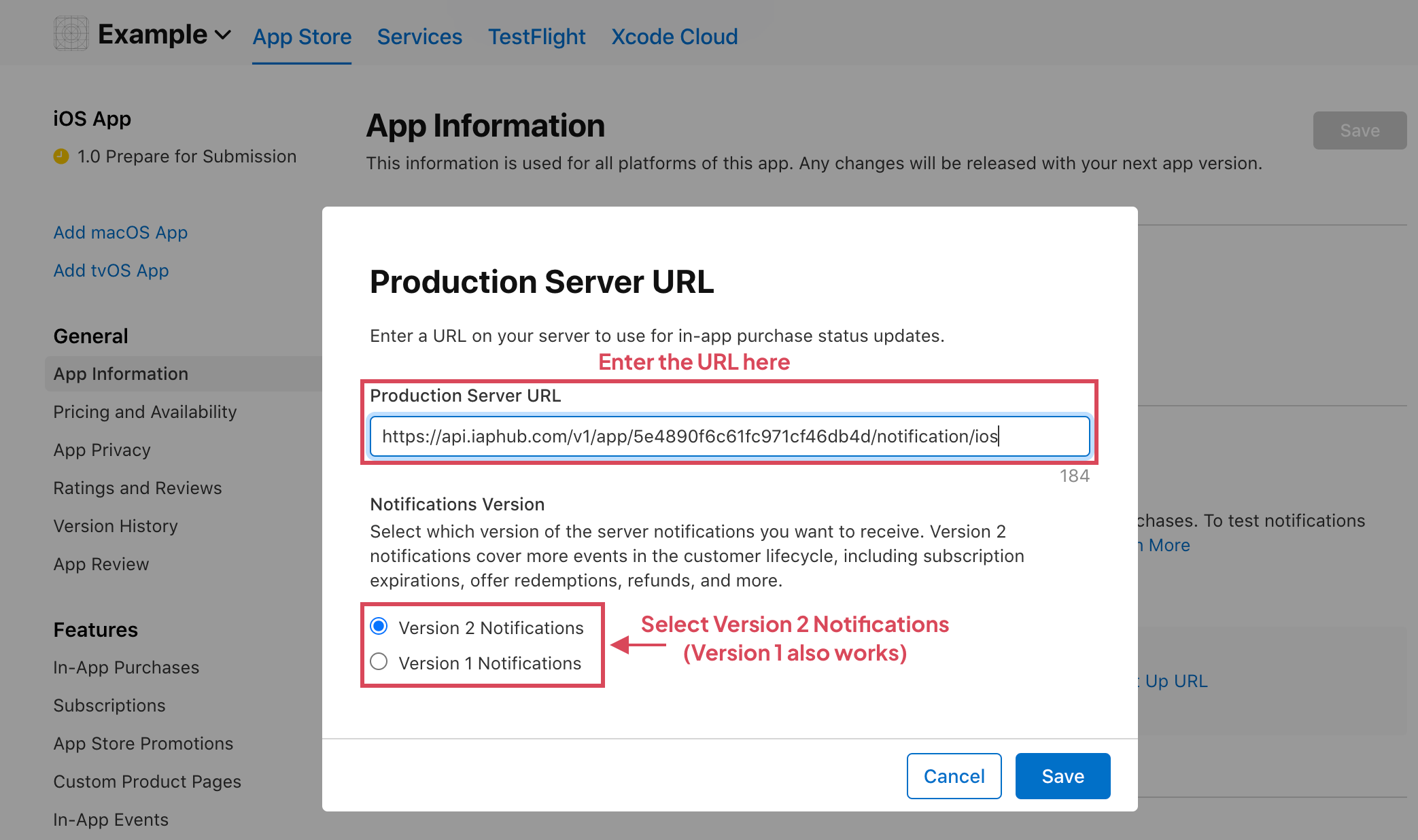Click the Add macOS App link
The height and width of the screenshot is (840, 1418).
point(120,232)
